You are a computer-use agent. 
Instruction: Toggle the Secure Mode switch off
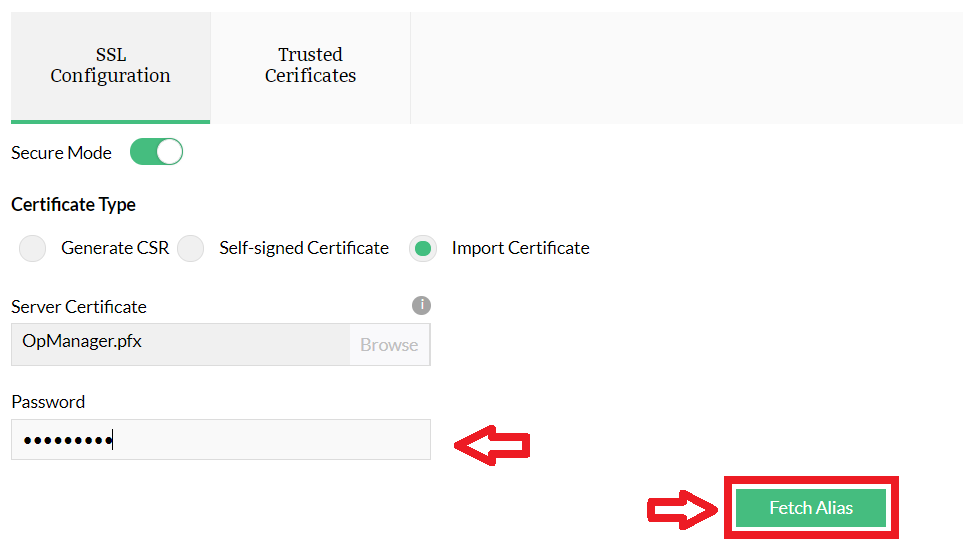[157, 152]
